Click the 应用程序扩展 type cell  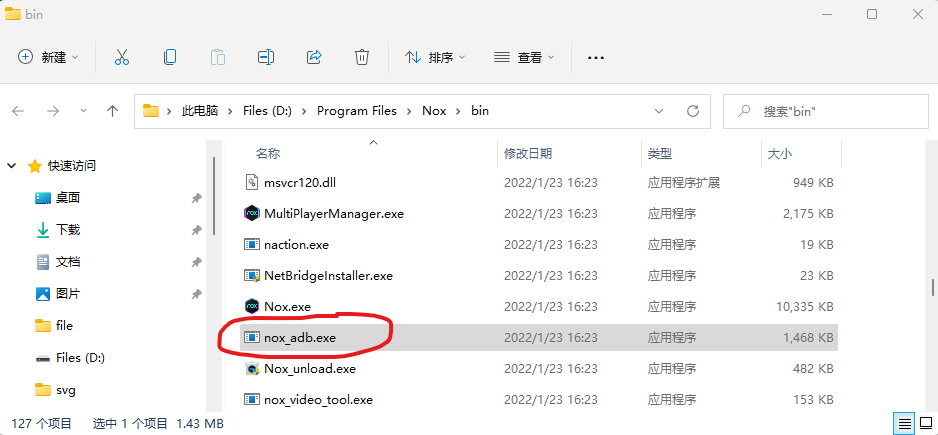[684, 182]
